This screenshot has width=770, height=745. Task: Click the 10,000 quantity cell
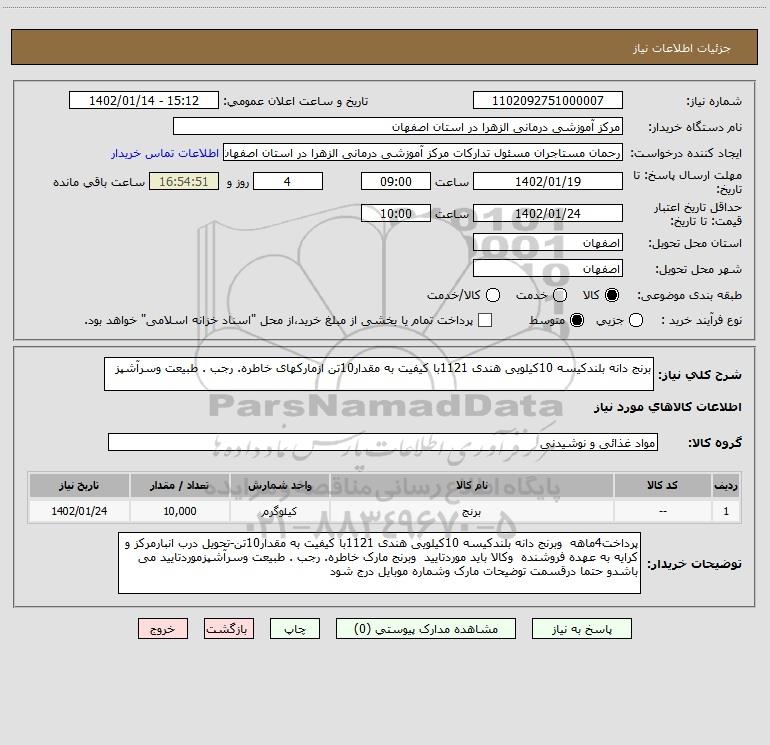coord(179,511)
